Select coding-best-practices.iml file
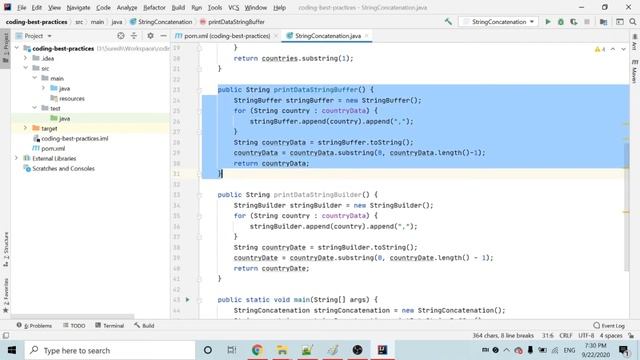 point(71,138)
